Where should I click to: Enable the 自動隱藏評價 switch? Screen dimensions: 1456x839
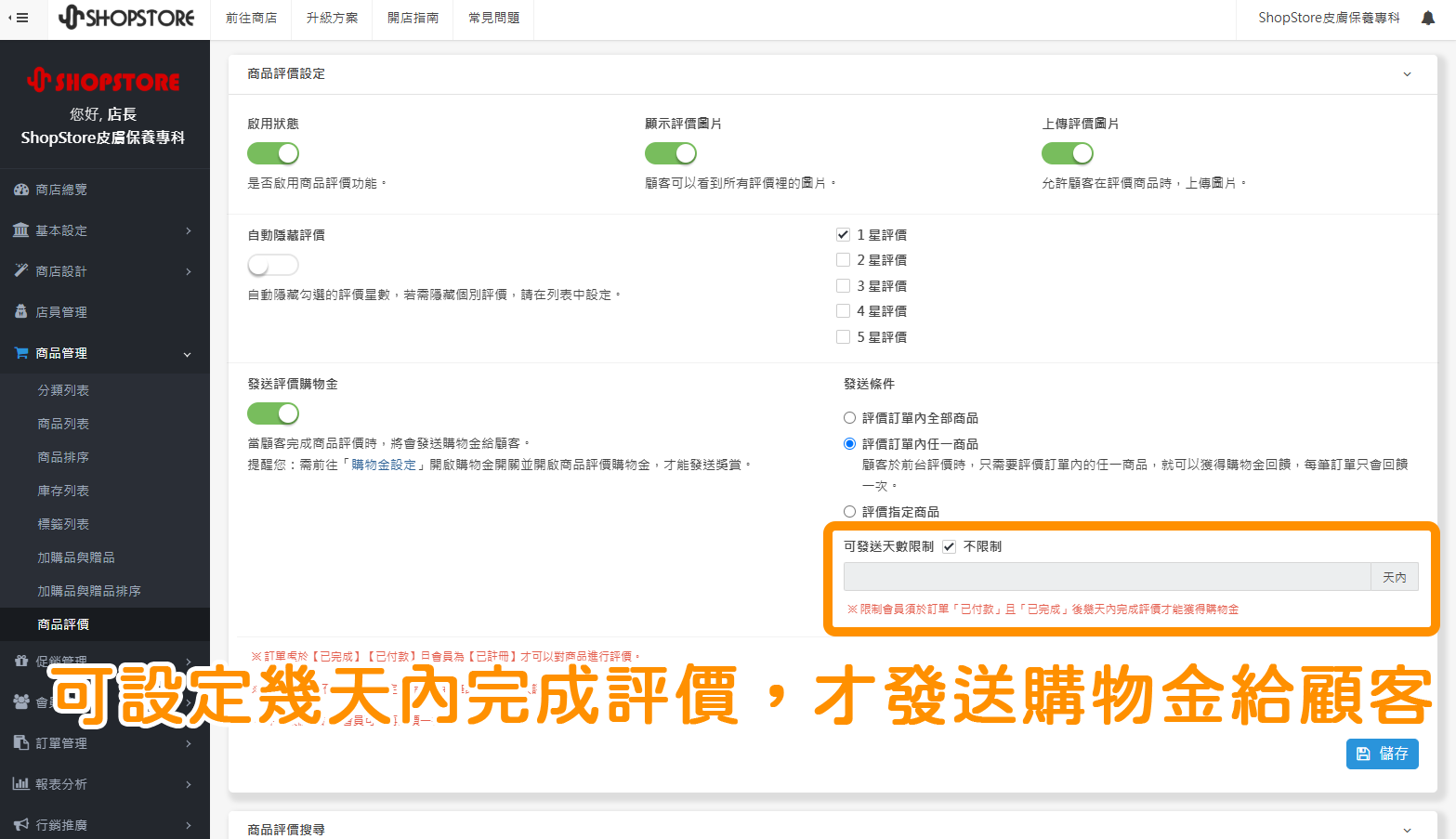(273, 266)
